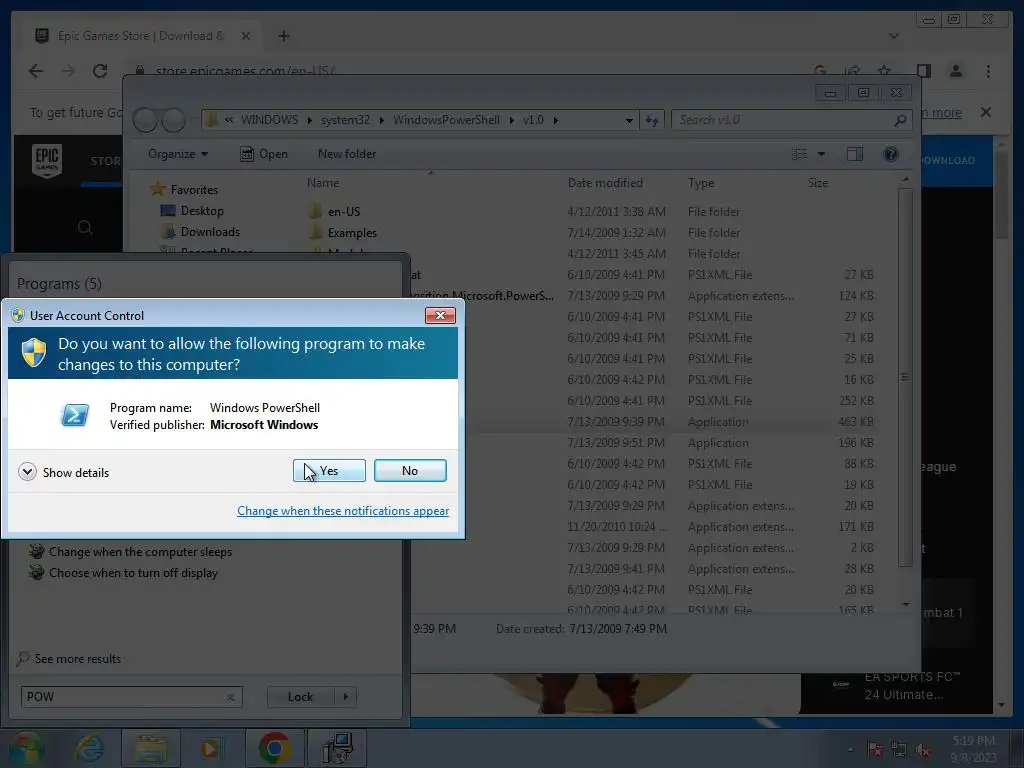1024x768 pixels.
Task: Select the Epic Games Store tab
Action: click(x=143, y=35)
